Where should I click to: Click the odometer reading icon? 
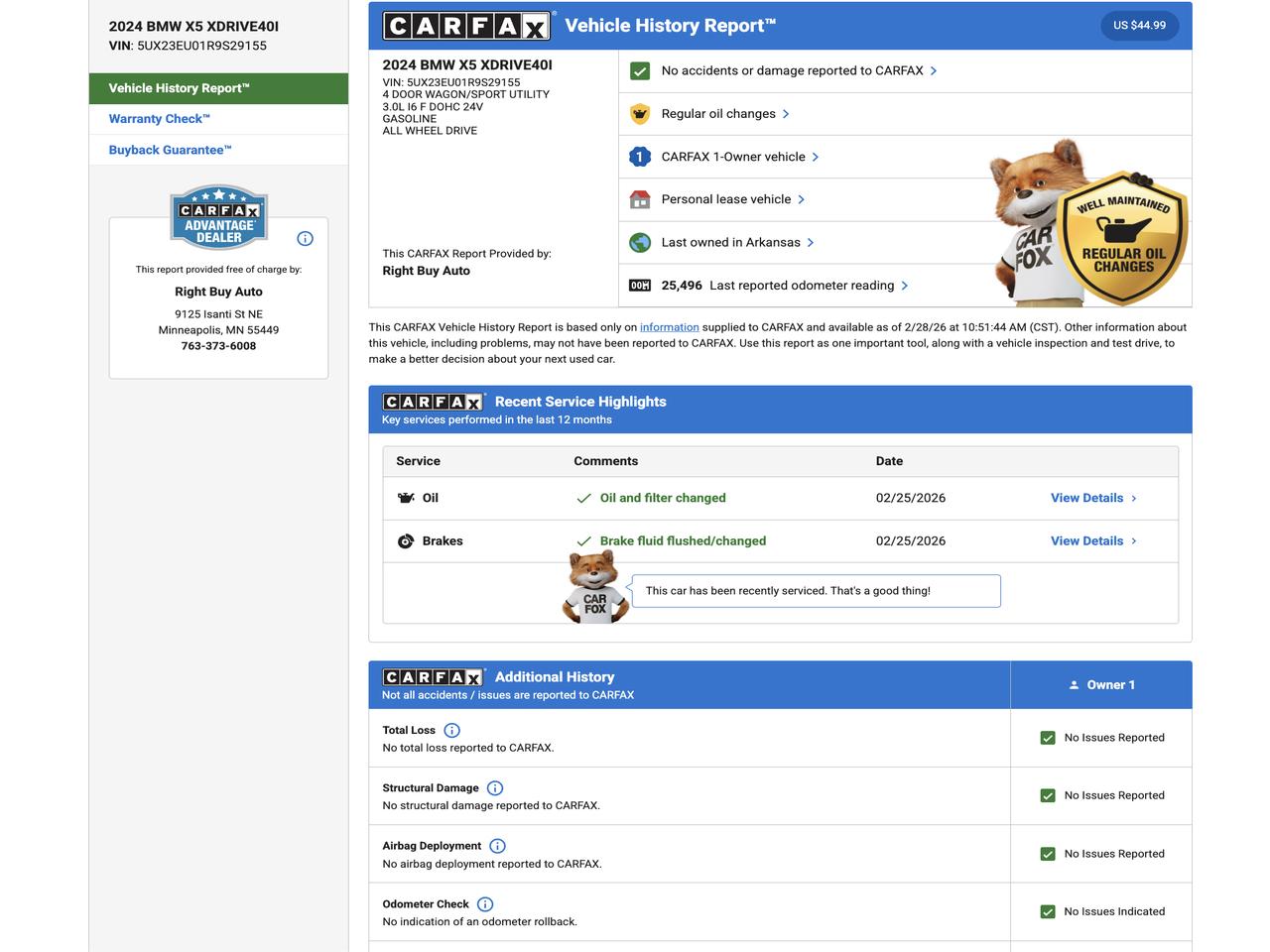(640, 286)
